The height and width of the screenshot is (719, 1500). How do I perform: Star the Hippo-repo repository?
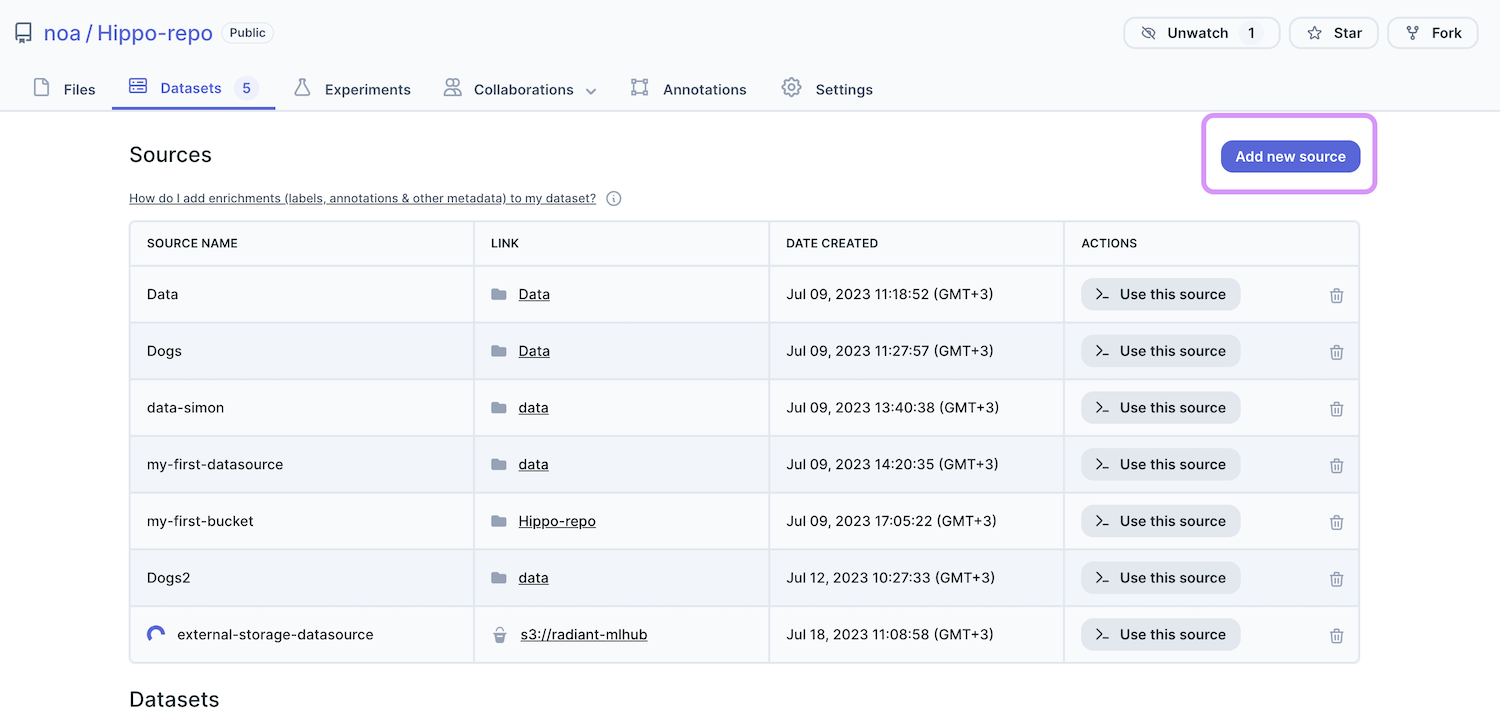click(x=1333, y=33)
